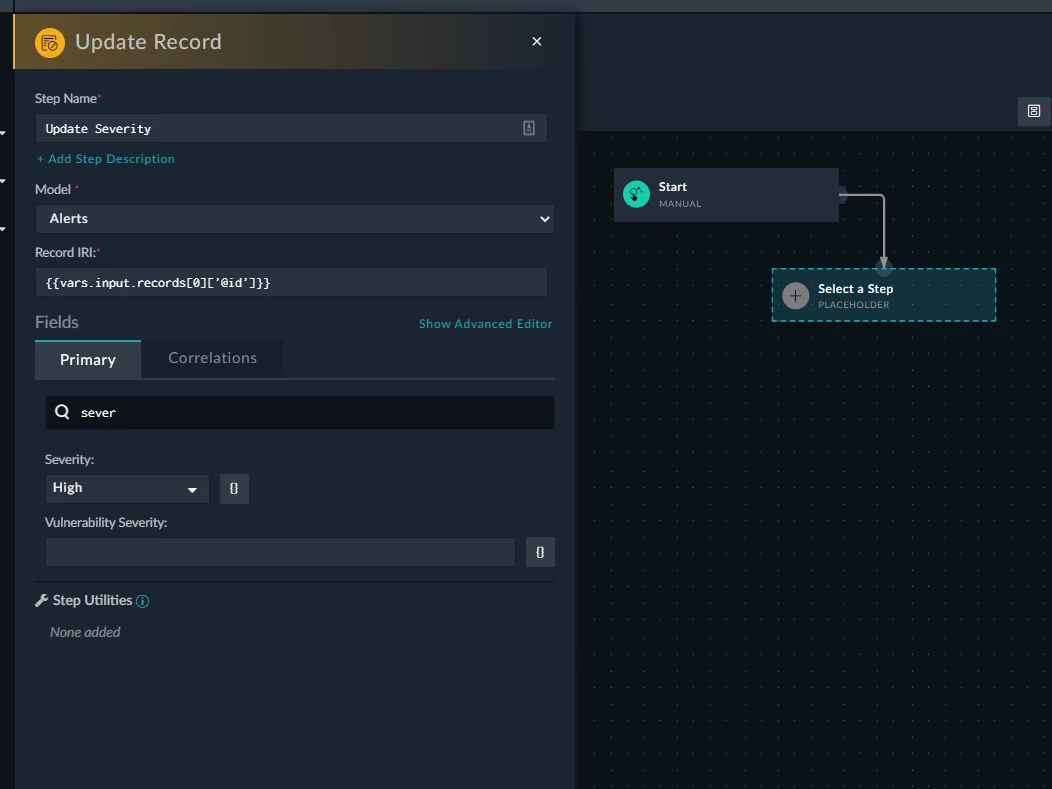Open the Model dropdown showing Alerts

point(295,219)
